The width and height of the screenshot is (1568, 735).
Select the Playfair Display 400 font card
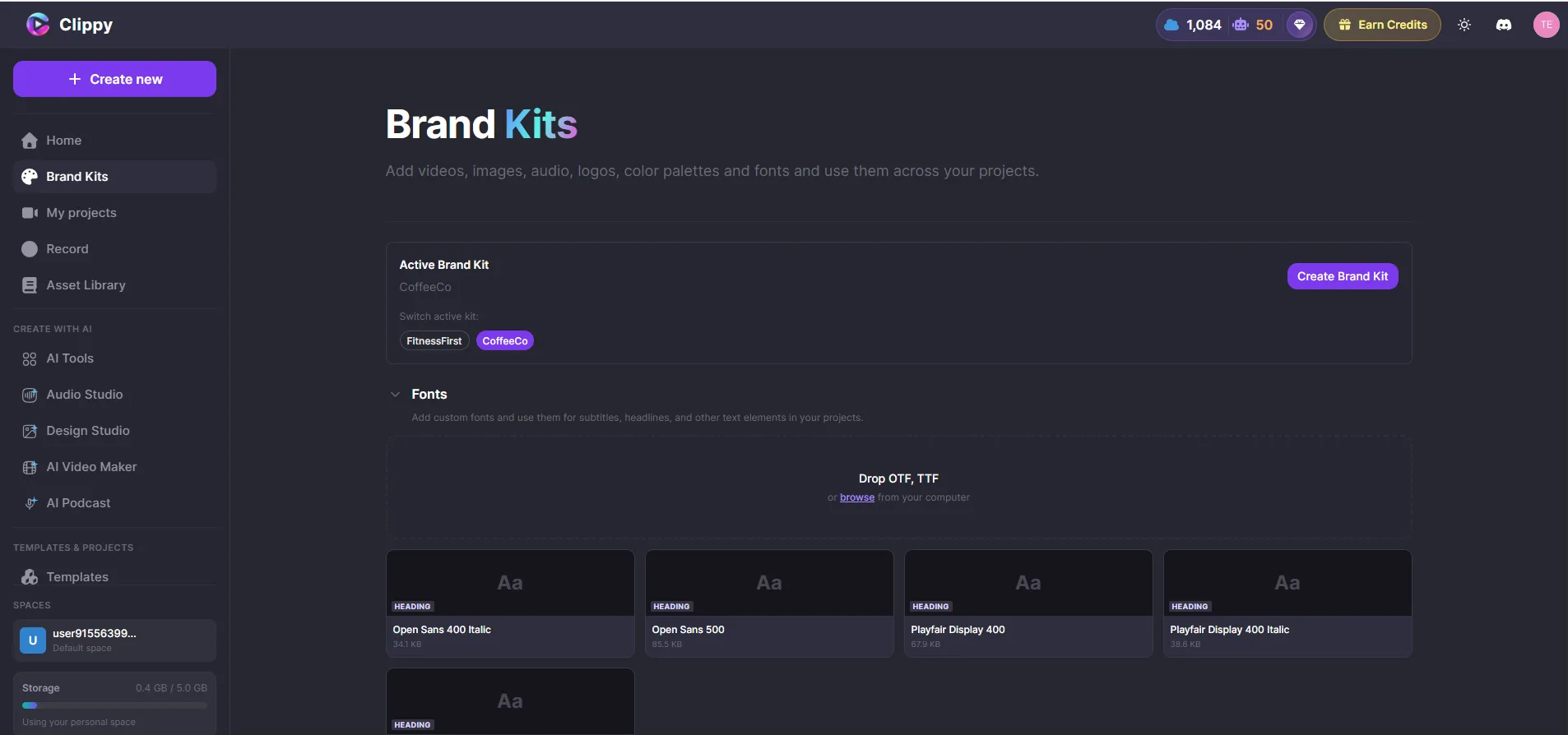point(1028,603)
